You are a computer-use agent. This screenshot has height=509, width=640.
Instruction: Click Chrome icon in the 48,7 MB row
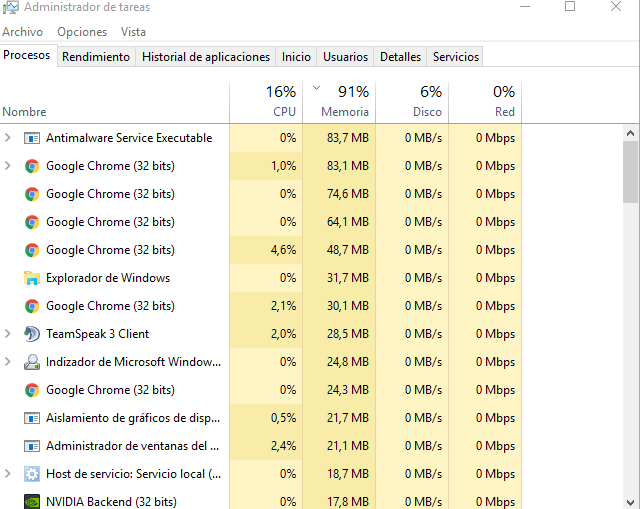32,250
